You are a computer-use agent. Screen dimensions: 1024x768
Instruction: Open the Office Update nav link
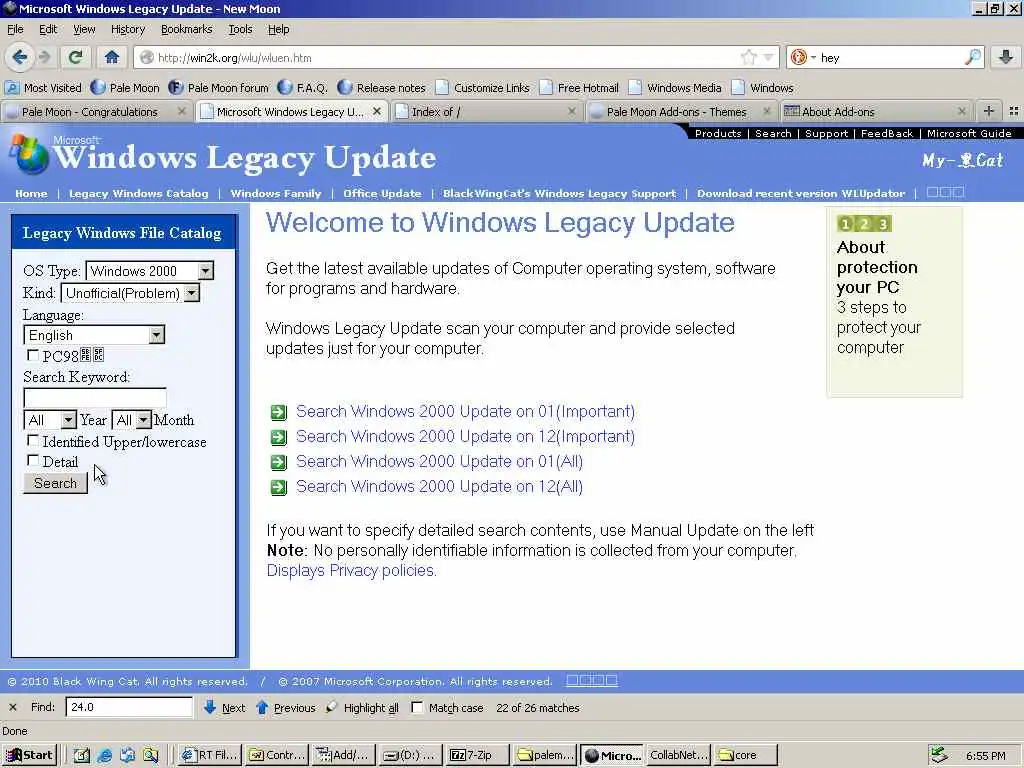click(382, 193)
